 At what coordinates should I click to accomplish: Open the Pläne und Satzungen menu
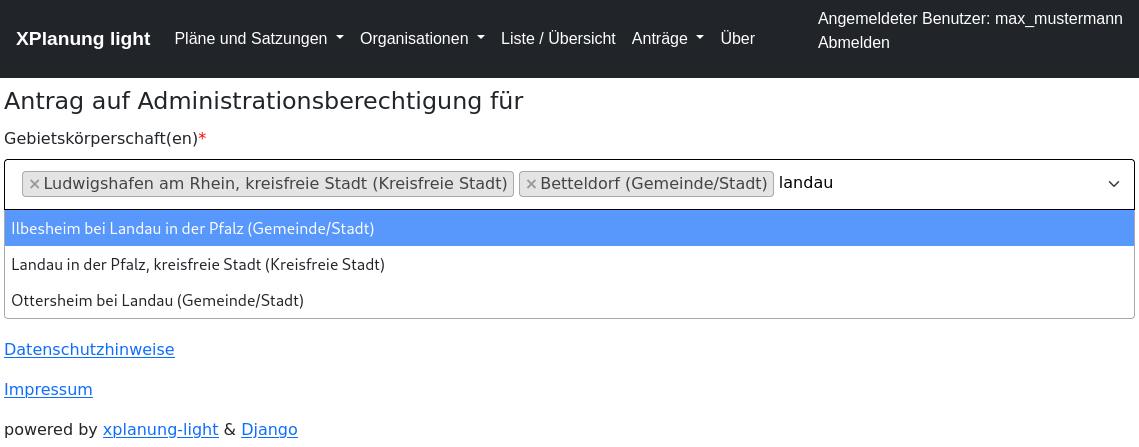click(258, 39)
